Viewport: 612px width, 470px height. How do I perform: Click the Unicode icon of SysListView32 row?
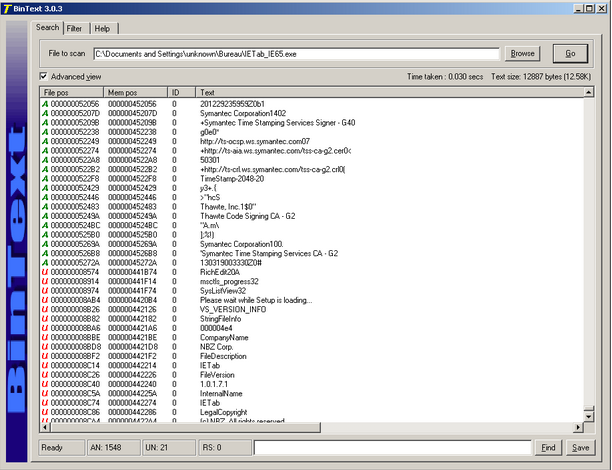(45, 291)
